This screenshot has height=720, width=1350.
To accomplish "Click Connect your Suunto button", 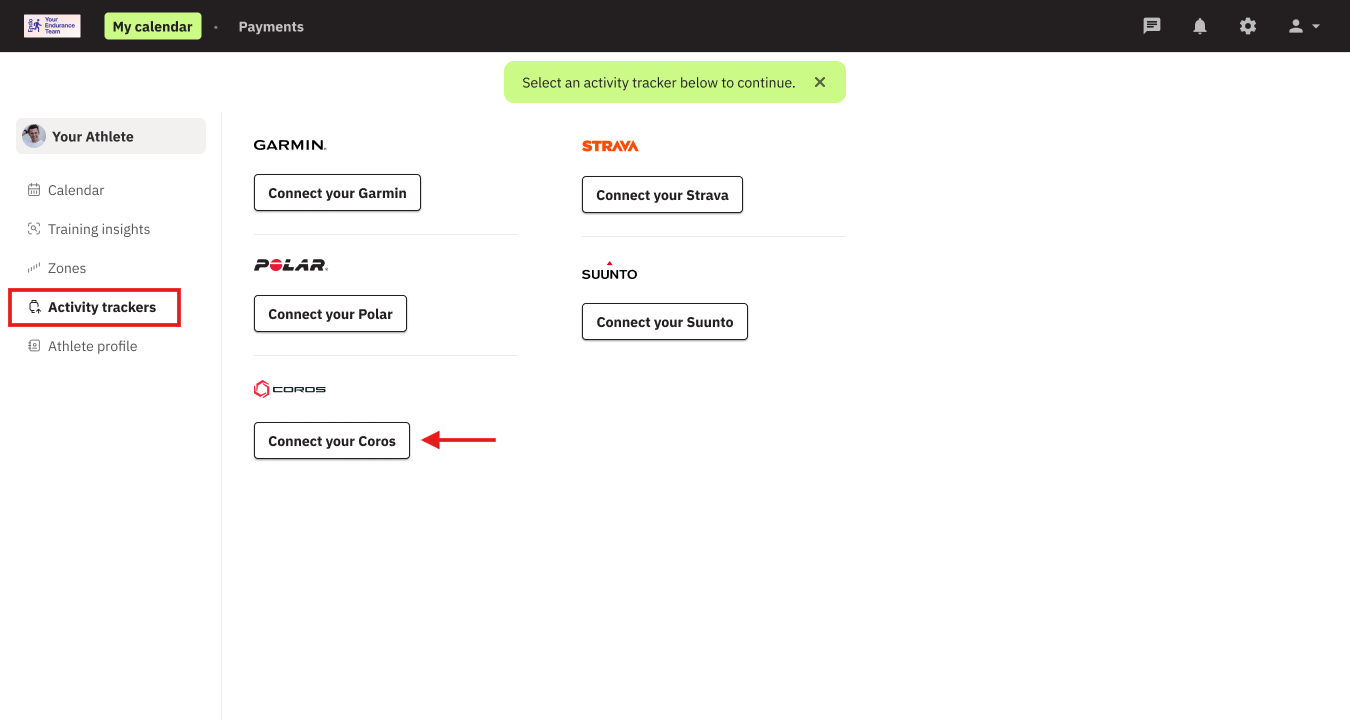I will coord(665,322).
